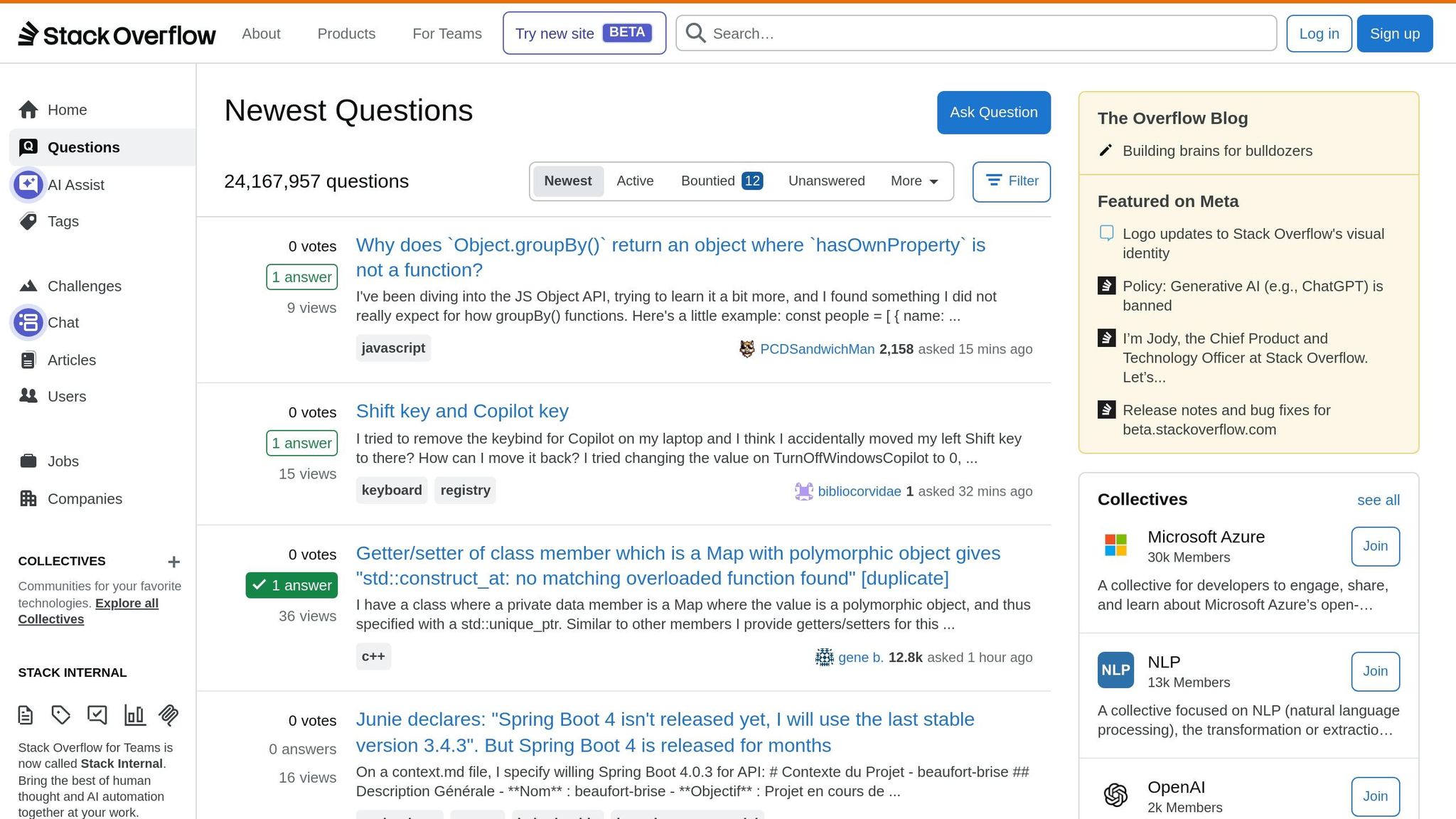Open the Shift key and Copilot key question

[462, 410]
